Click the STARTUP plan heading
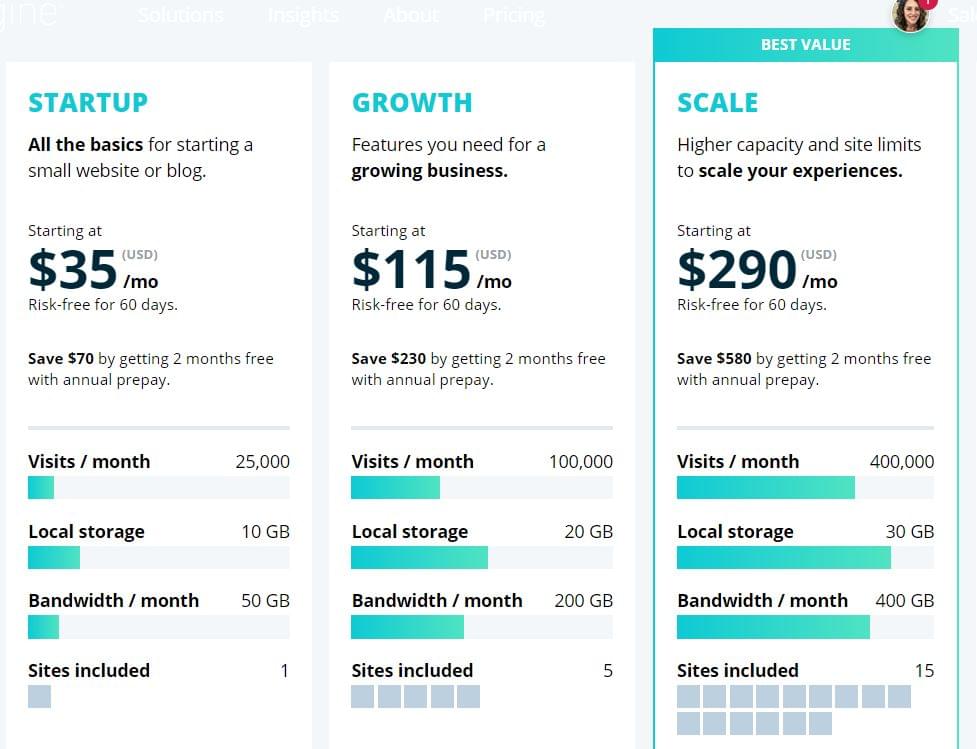The height and width of the screenshot is (749, 977). pyautogui.click(x=88, y=103)
